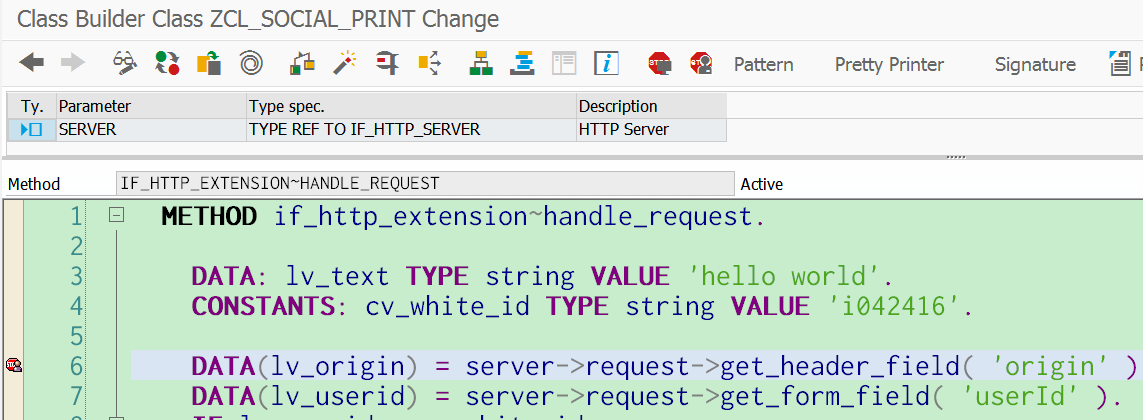Click the 'Type spec.' column header
This screenshot has width=1143, height=420.
click(411, 106)
